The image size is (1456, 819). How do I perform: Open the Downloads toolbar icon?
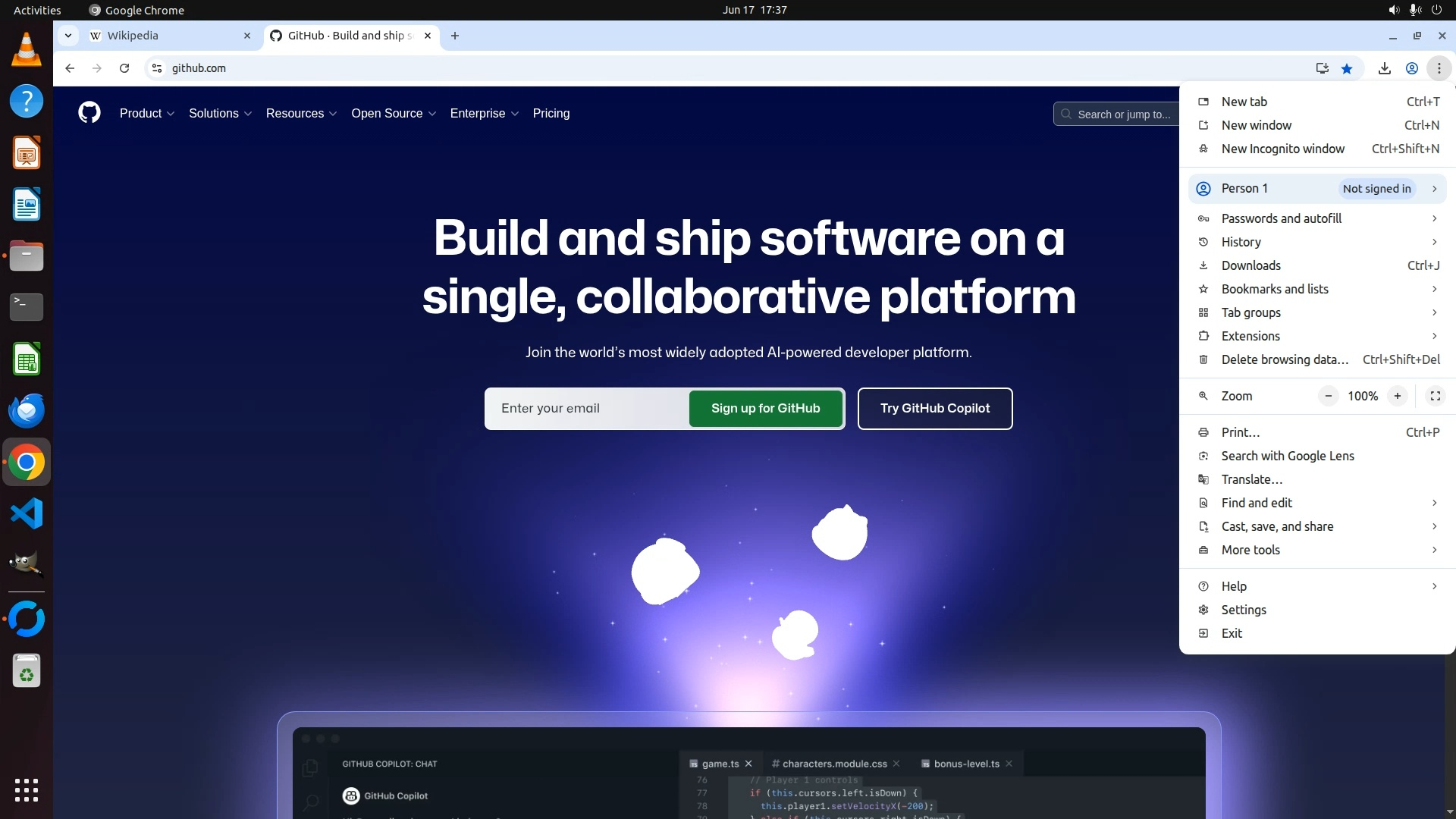tap(1384, 68)
